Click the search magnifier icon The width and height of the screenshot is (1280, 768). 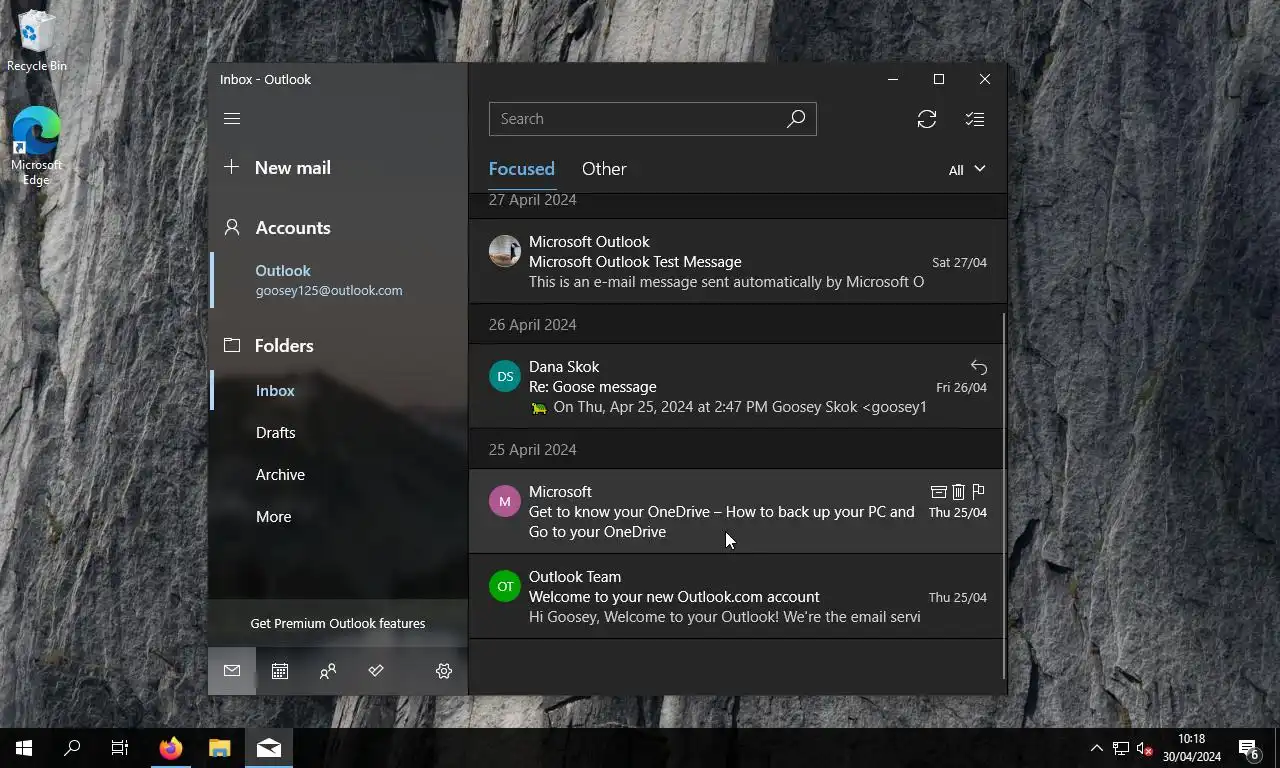(796, 119)
